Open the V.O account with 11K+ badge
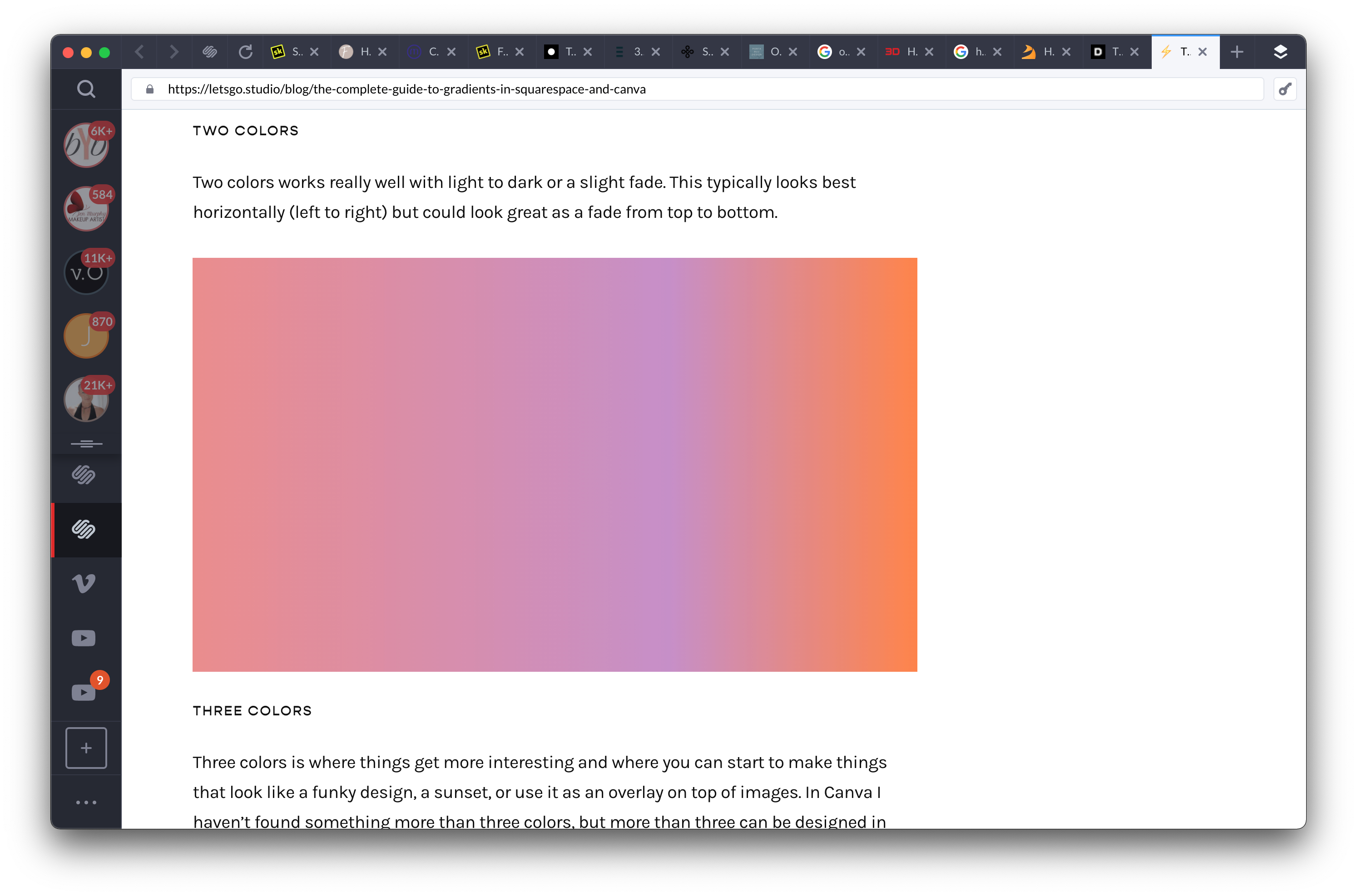 pos(86,272)
